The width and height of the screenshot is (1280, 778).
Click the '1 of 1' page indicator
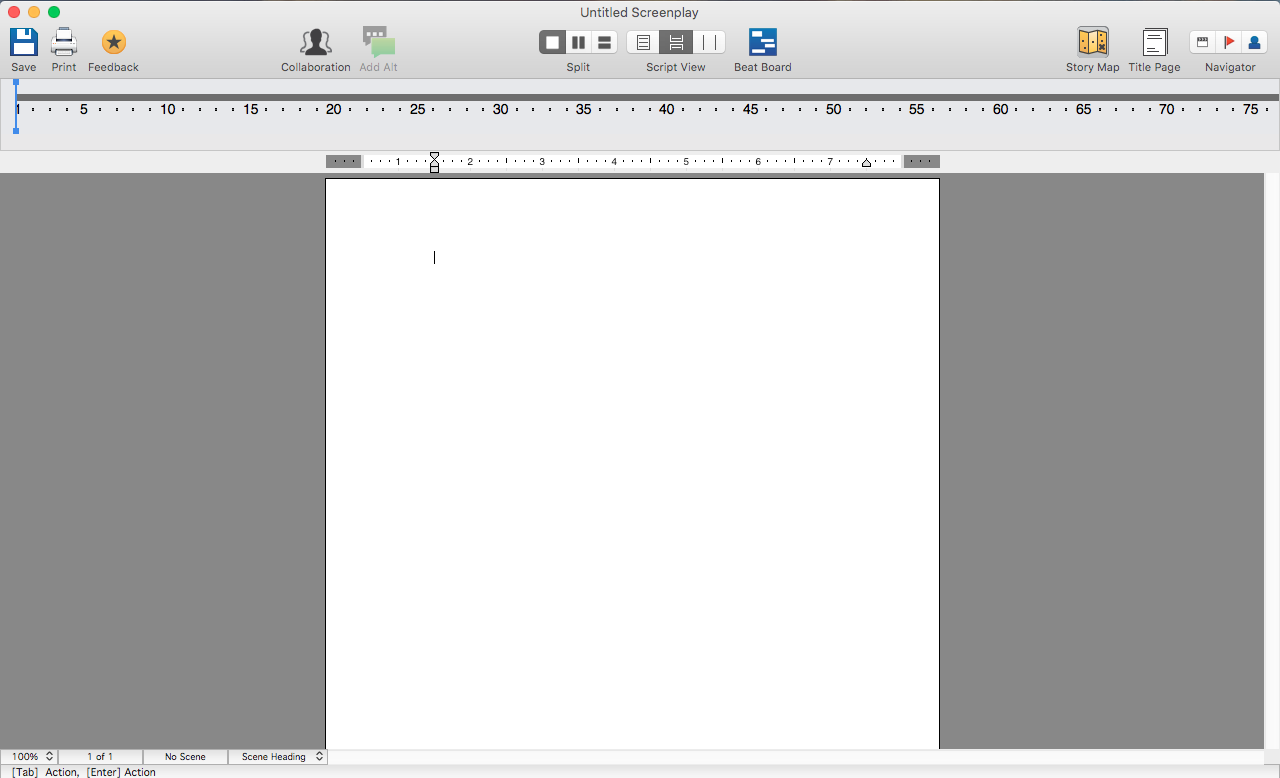100,757
